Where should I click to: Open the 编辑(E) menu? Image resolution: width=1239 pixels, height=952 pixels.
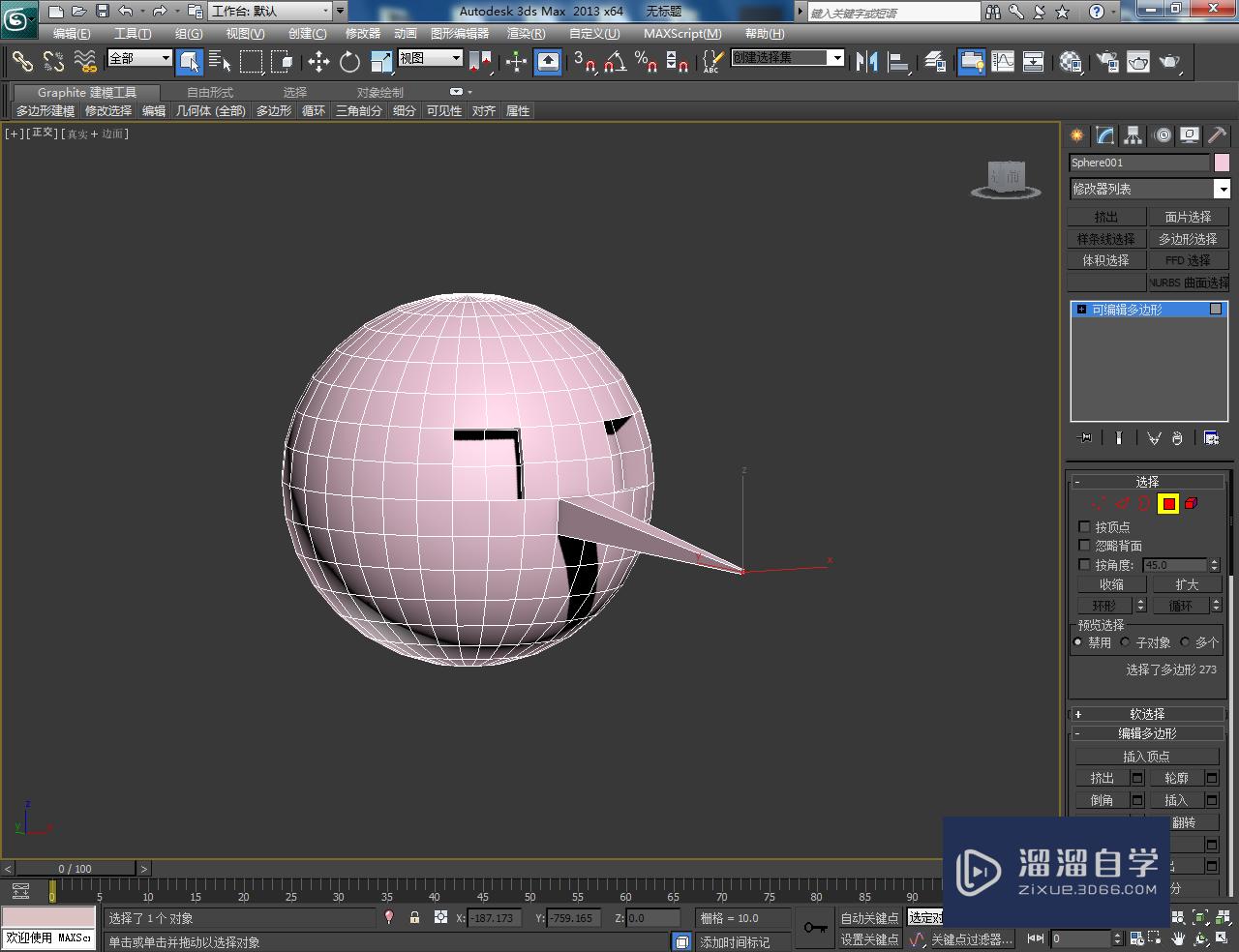[x=72, y=33]
